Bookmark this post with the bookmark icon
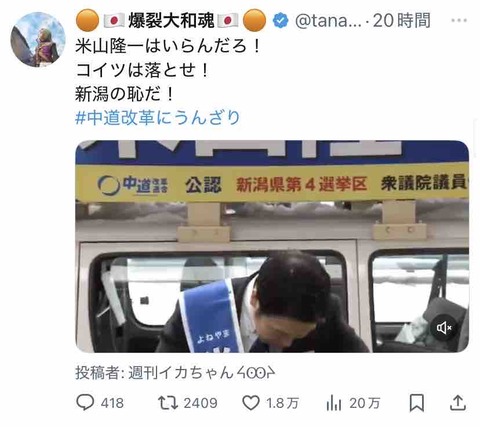The image size is (480, 427). tap(417, 403)
